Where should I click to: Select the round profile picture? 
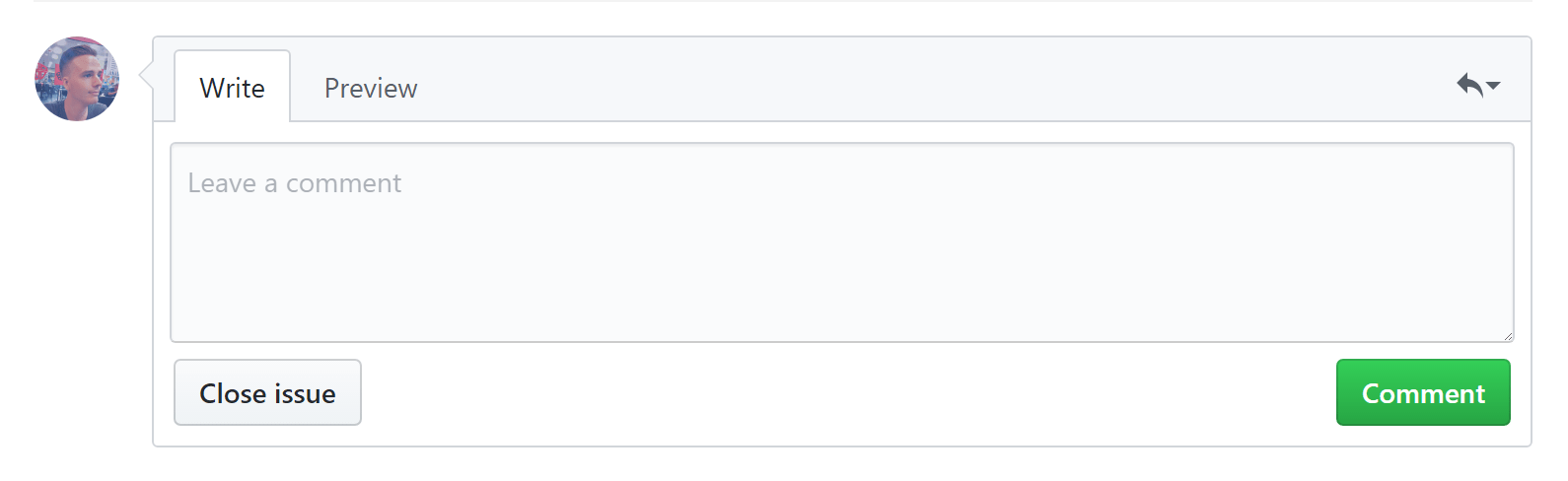click(77, 79)
